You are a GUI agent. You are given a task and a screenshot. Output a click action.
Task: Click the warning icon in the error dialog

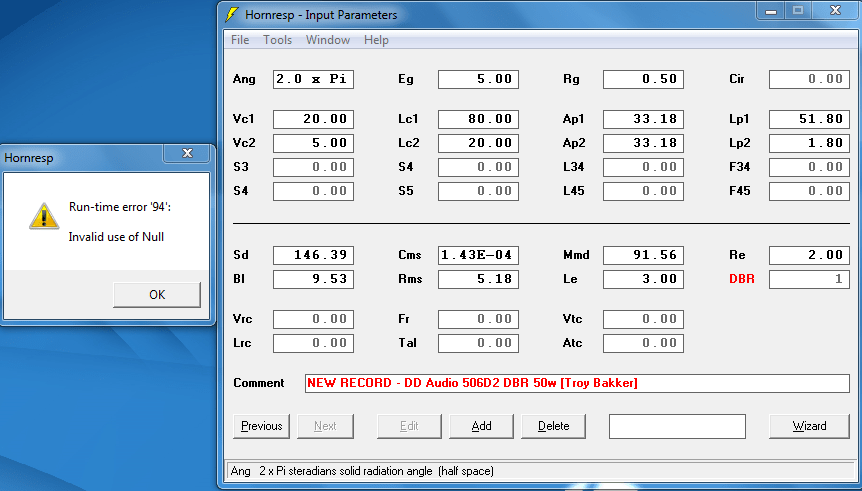click(44, 216)
